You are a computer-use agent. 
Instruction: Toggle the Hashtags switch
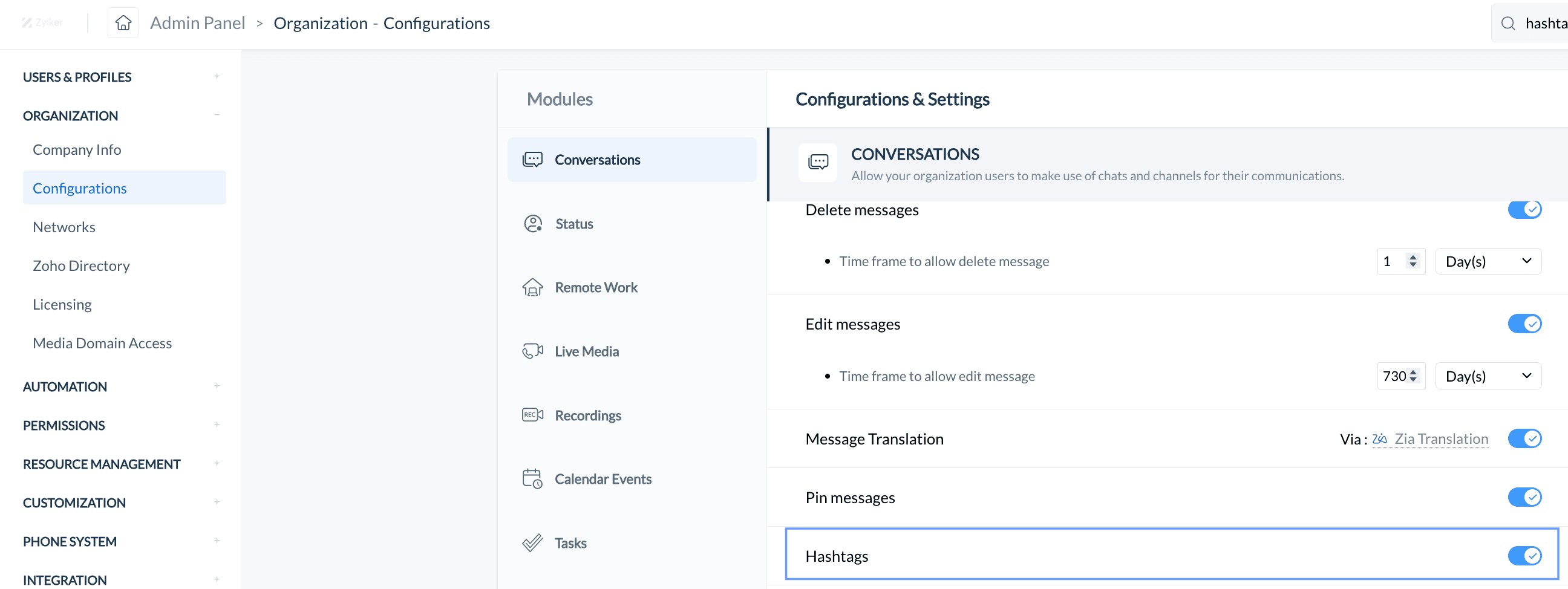[x=1524, y=556]
